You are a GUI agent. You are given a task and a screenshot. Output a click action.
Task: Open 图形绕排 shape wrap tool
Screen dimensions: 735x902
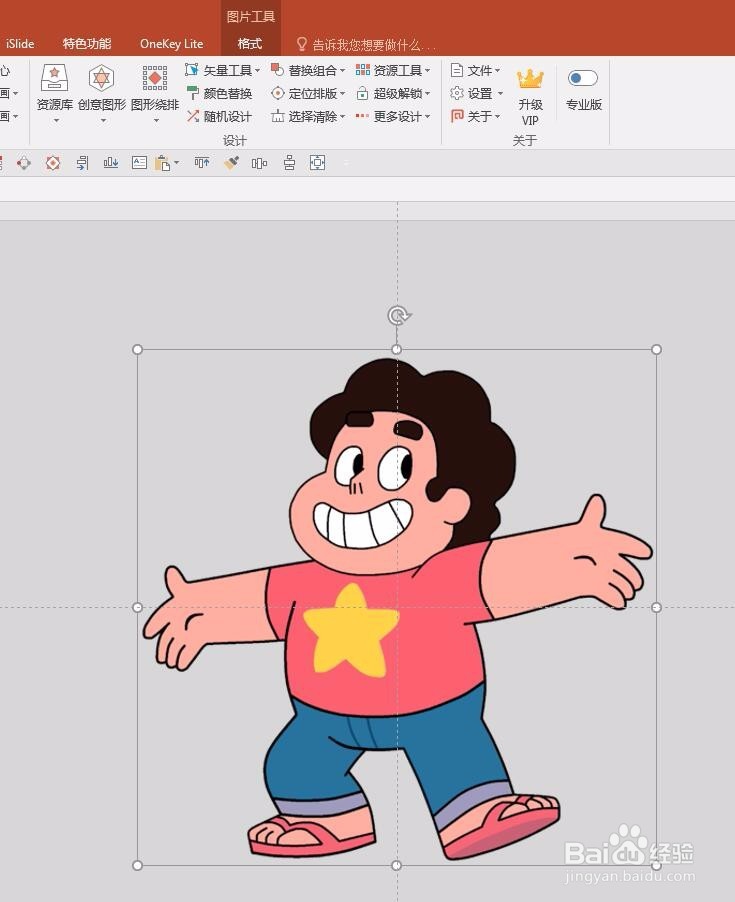[x=155, y=86]
